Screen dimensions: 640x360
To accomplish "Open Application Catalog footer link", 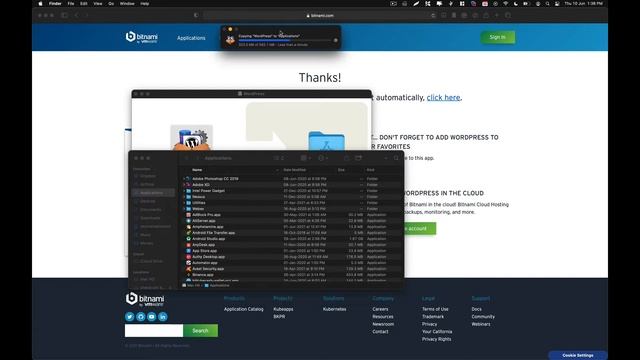I will (x=244, y=309).
